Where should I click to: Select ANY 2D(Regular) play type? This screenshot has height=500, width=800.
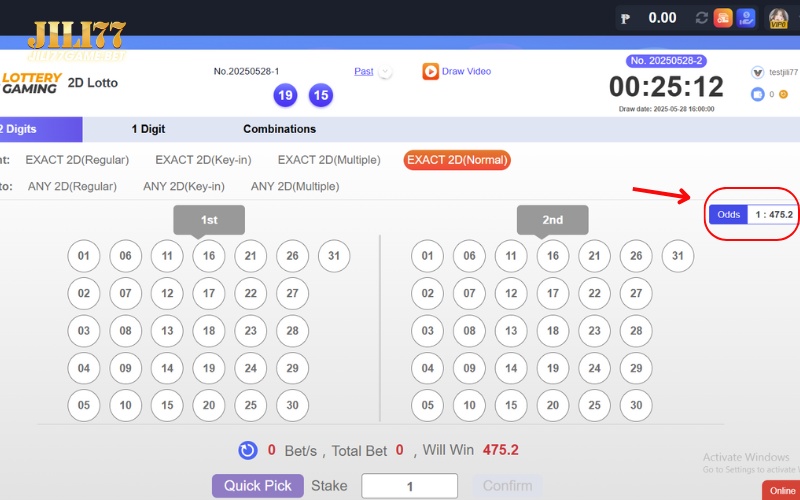point(72,187)
